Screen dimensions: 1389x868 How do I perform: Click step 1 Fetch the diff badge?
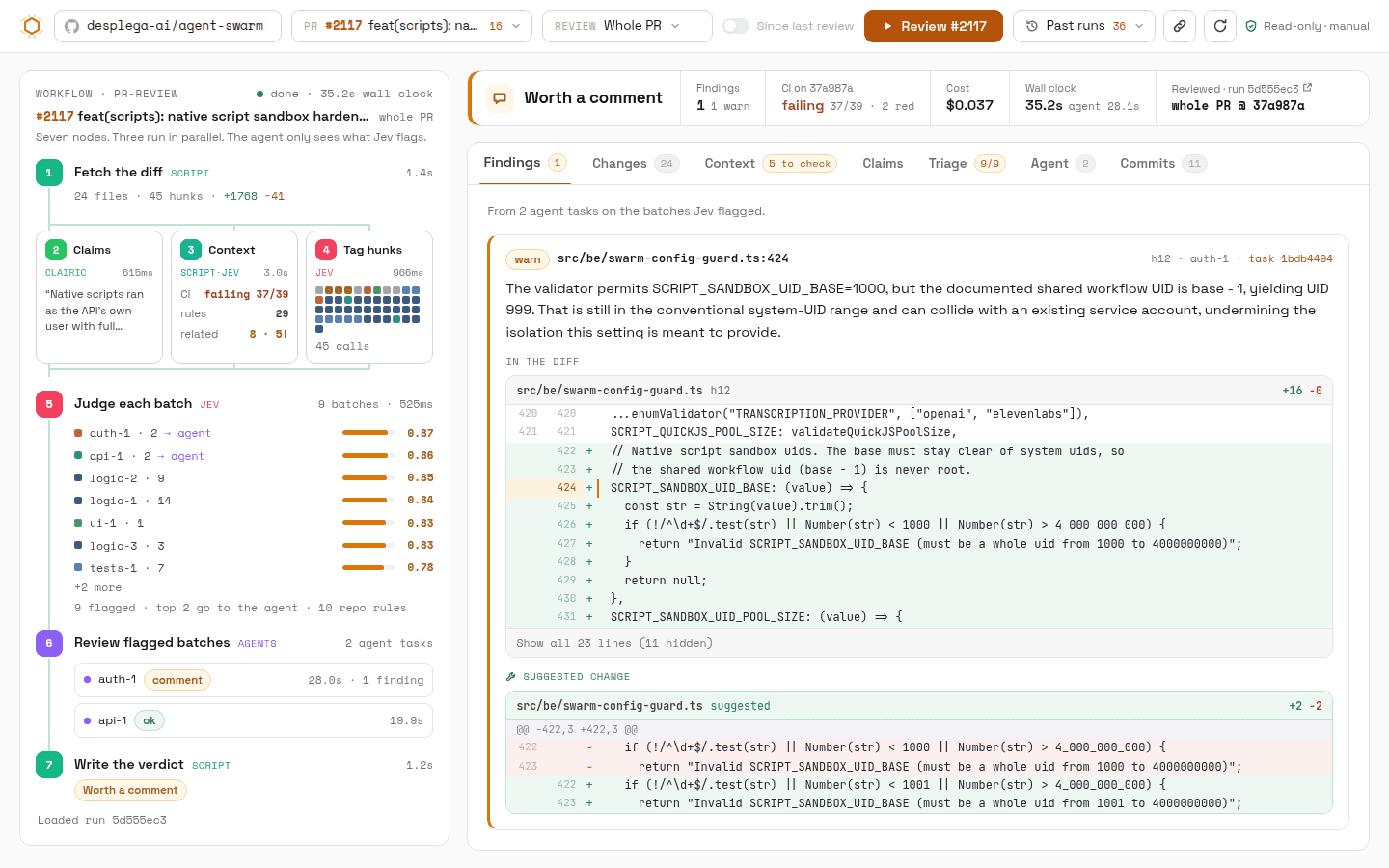pos(49,173)
